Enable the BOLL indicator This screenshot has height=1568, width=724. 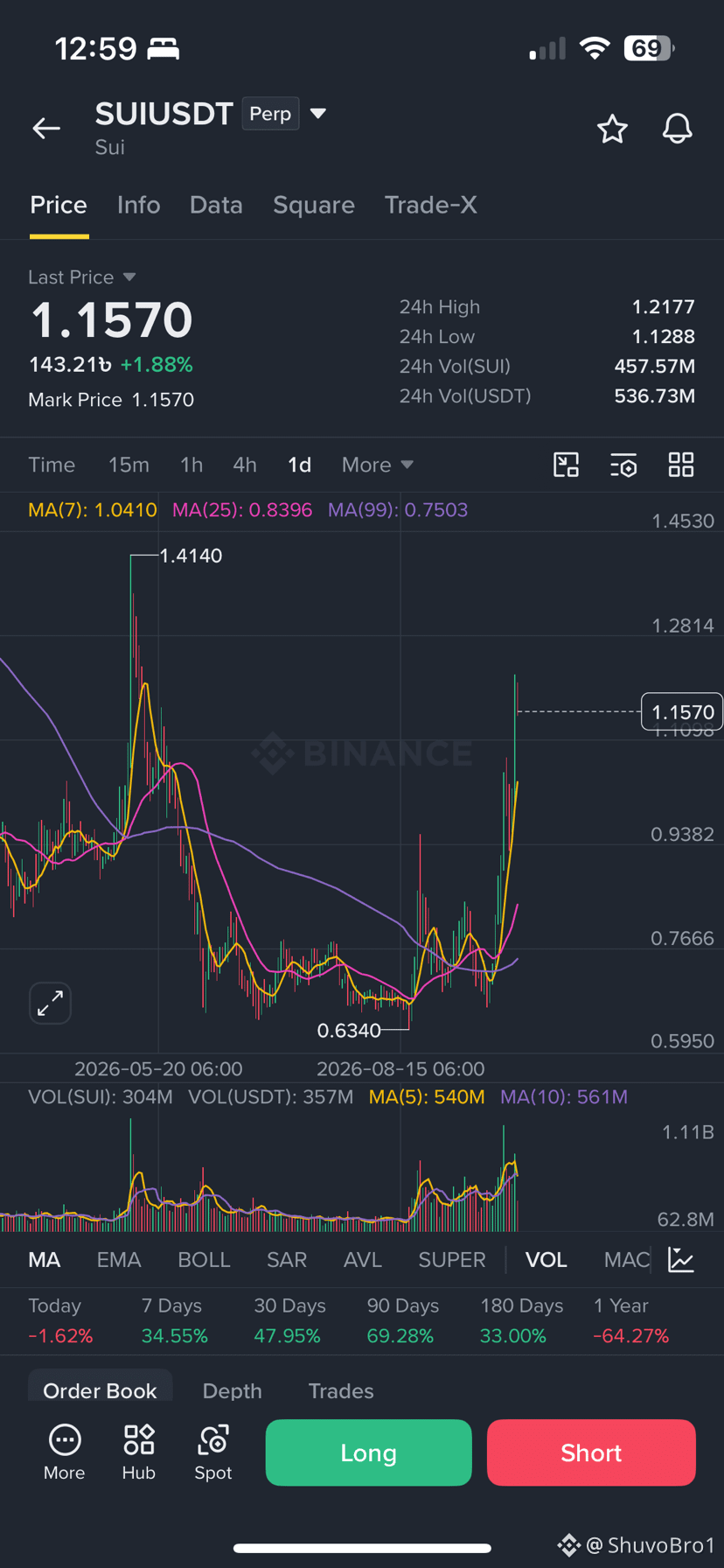204,1260
